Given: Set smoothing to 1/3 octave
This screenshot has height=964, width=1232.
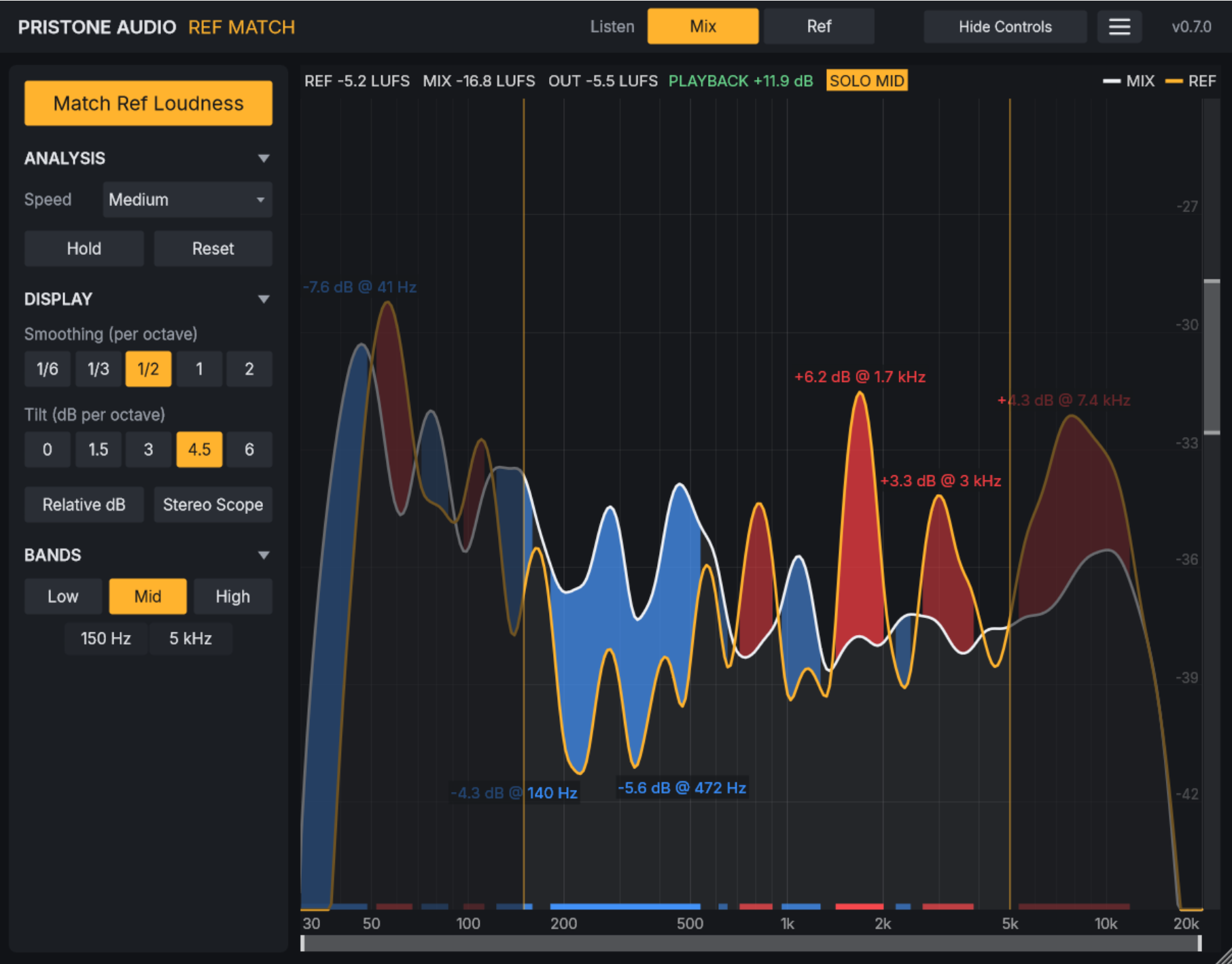Looking at the screenshot, I should point(99,369).
